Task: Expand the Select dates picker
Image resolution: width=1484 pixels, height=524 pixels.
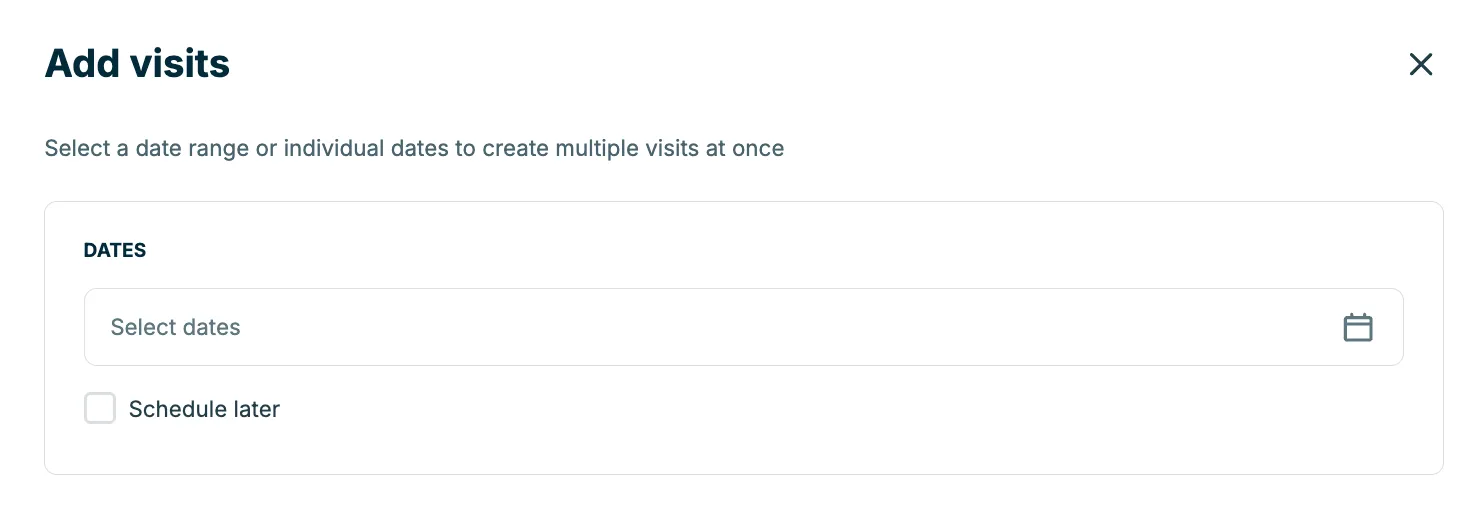Action: (743, 327)
